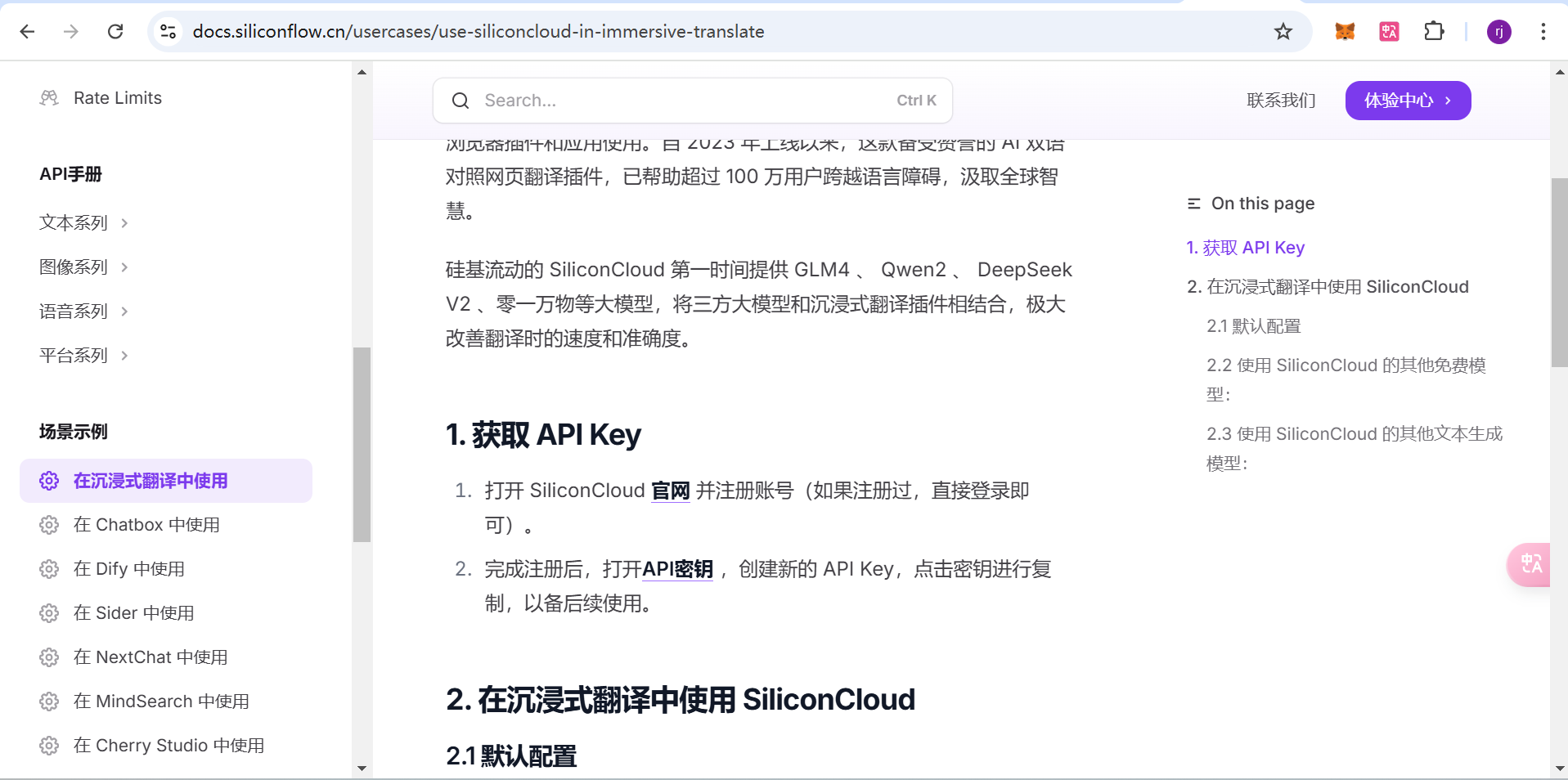This screenshot has height=780, width=1568.
Task: Open the Chrome three-dot menu
Action: coord(1543,32)
